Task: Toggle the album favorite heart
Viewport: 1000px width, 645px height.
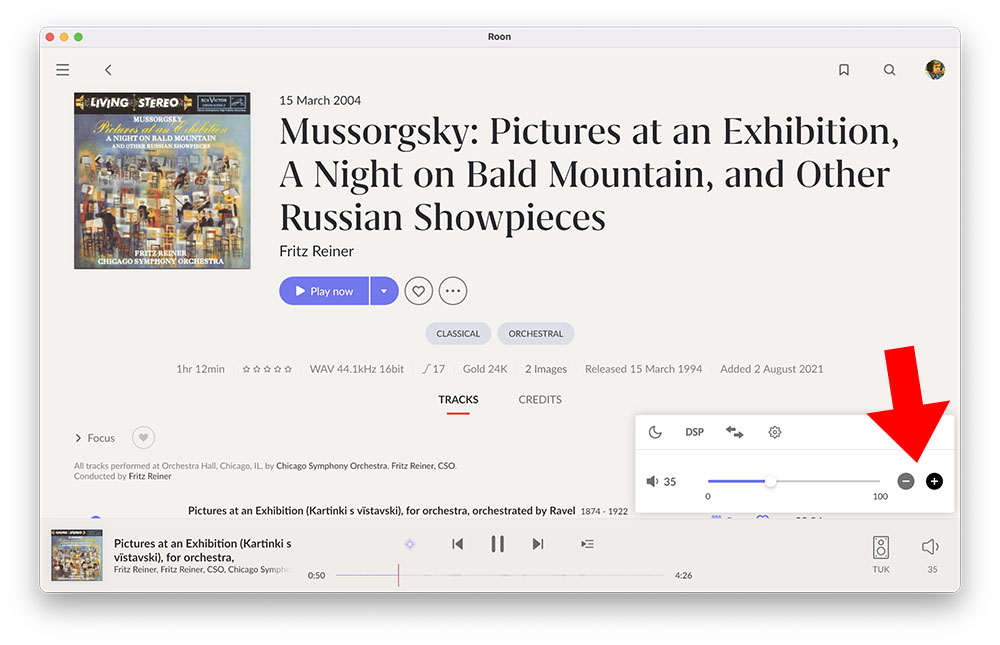Action: (418, 291)
